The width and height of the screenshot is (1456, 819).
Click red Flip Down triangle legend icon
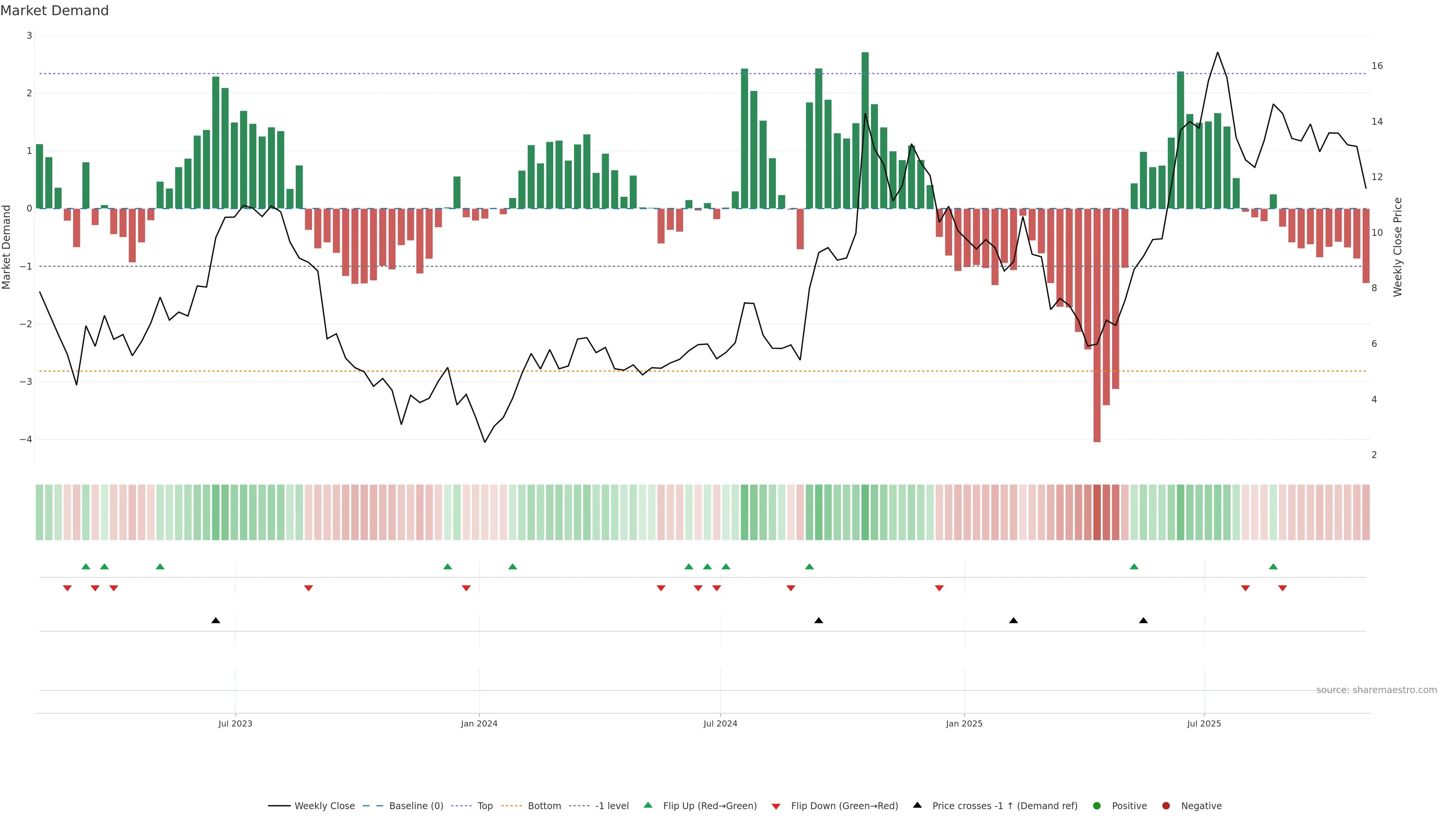776,806
